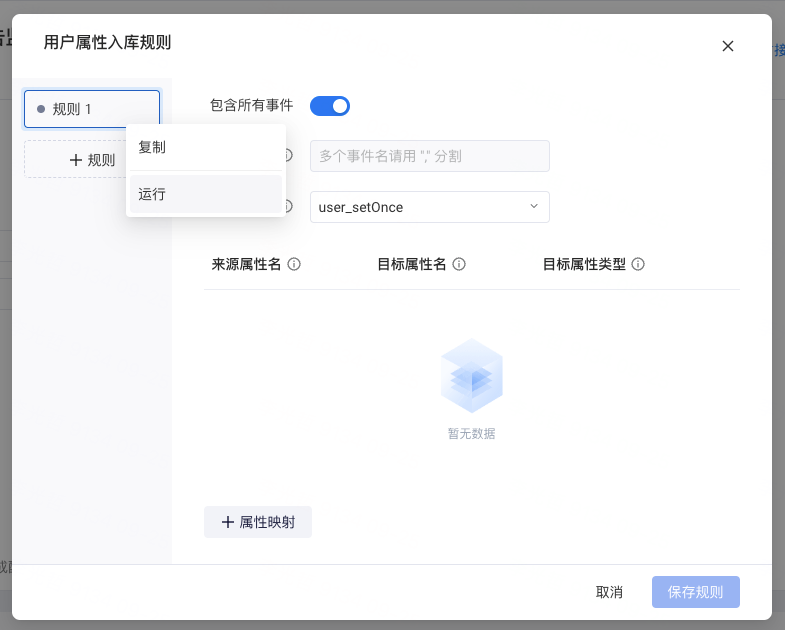
Task: Click info icon left of event names input
Action: tap(290, 156)
